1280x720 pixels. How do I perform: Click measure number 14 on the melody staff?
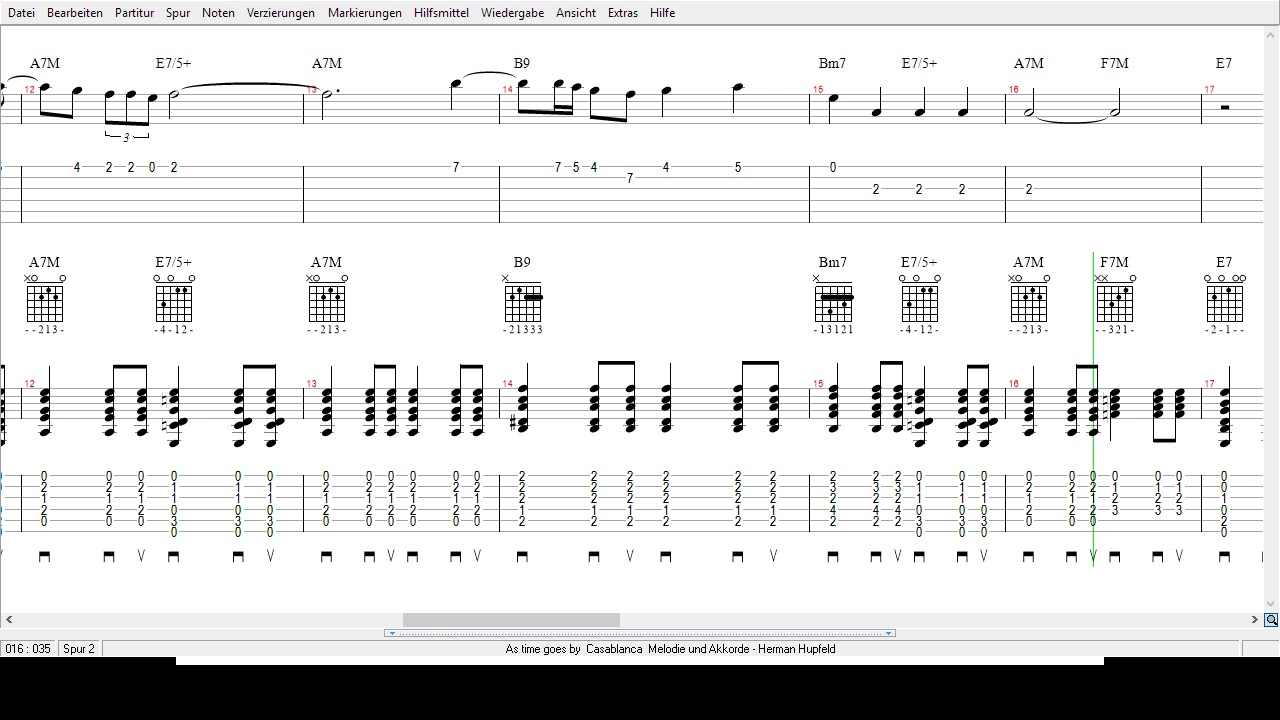pos(508,90)
